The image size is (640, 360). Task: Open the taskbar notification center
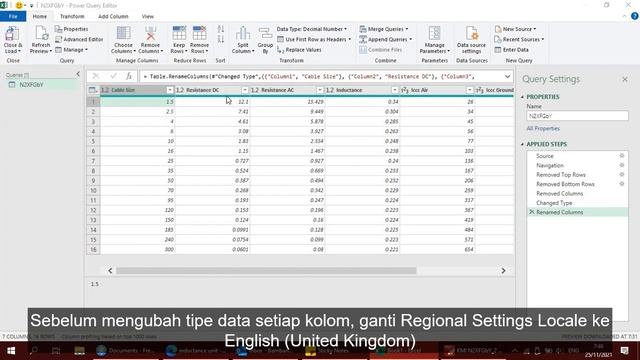624,351
